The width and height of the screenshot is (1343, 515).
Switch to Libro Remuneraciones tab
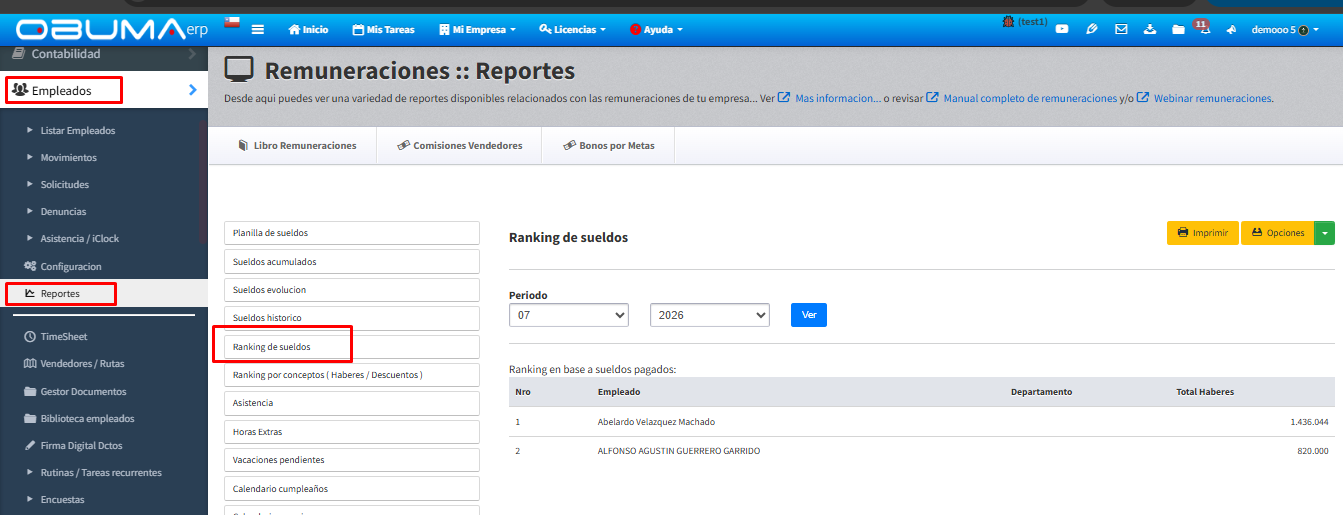point(297,146)
